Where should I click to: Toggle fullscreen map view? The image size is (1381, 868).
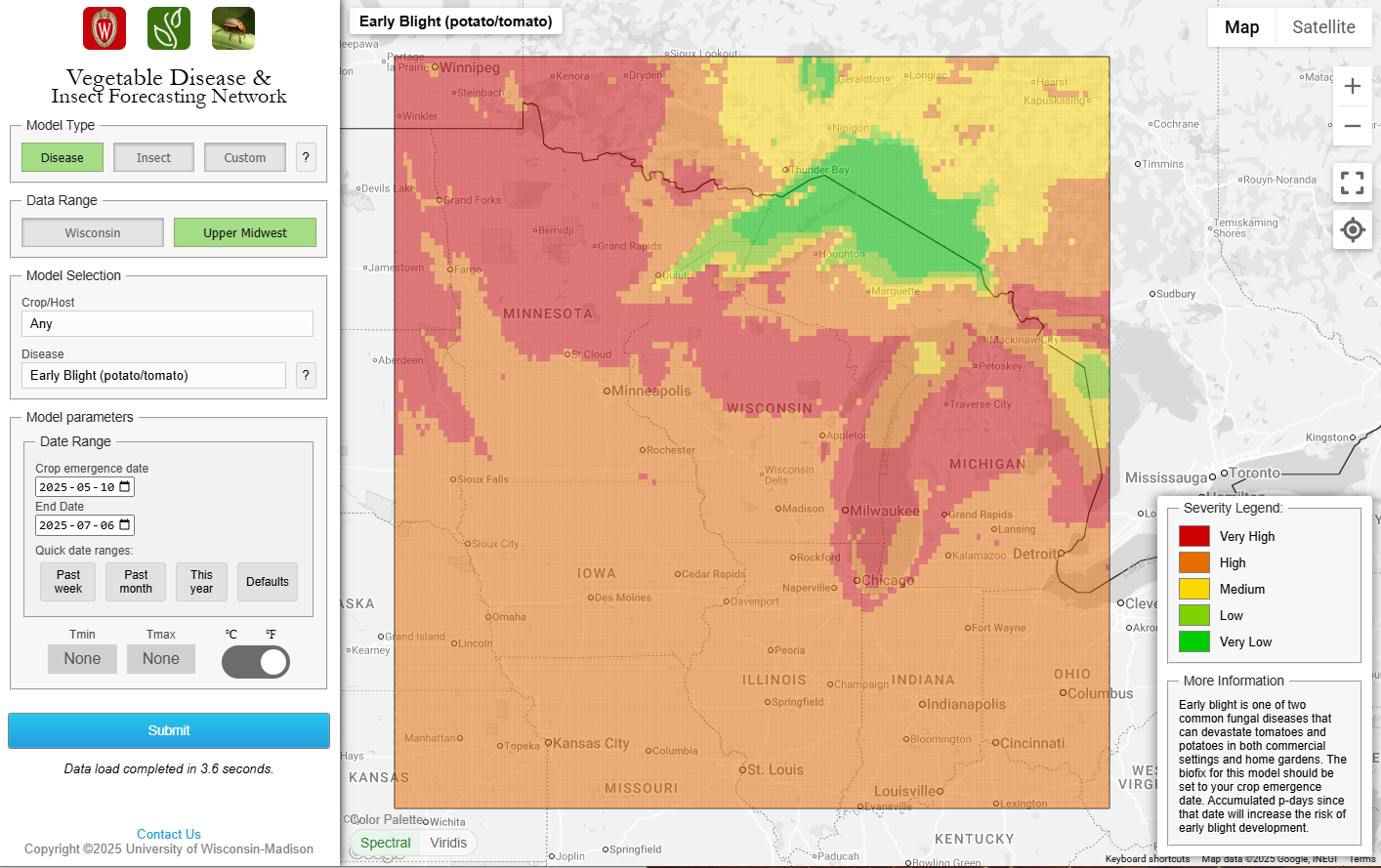pyautogui.click(x=1352, y=183)
